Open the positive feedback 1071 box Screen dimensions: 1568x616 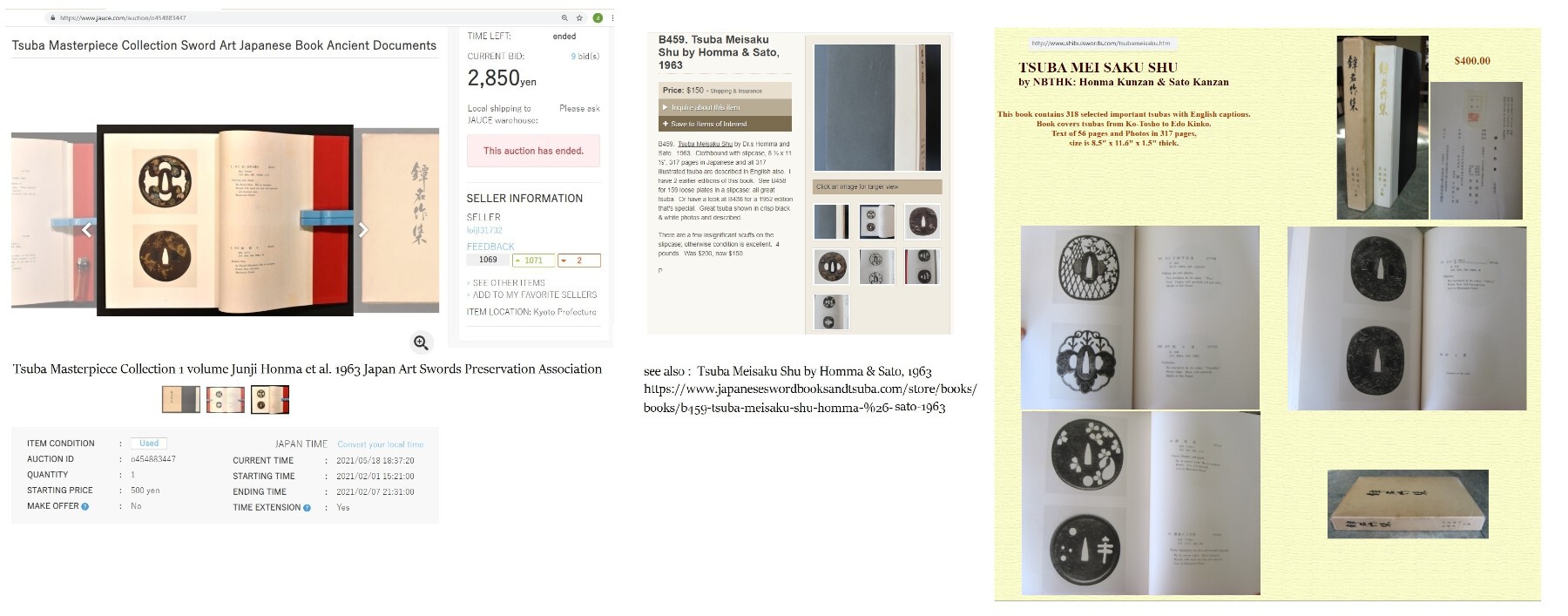[533, 261]
